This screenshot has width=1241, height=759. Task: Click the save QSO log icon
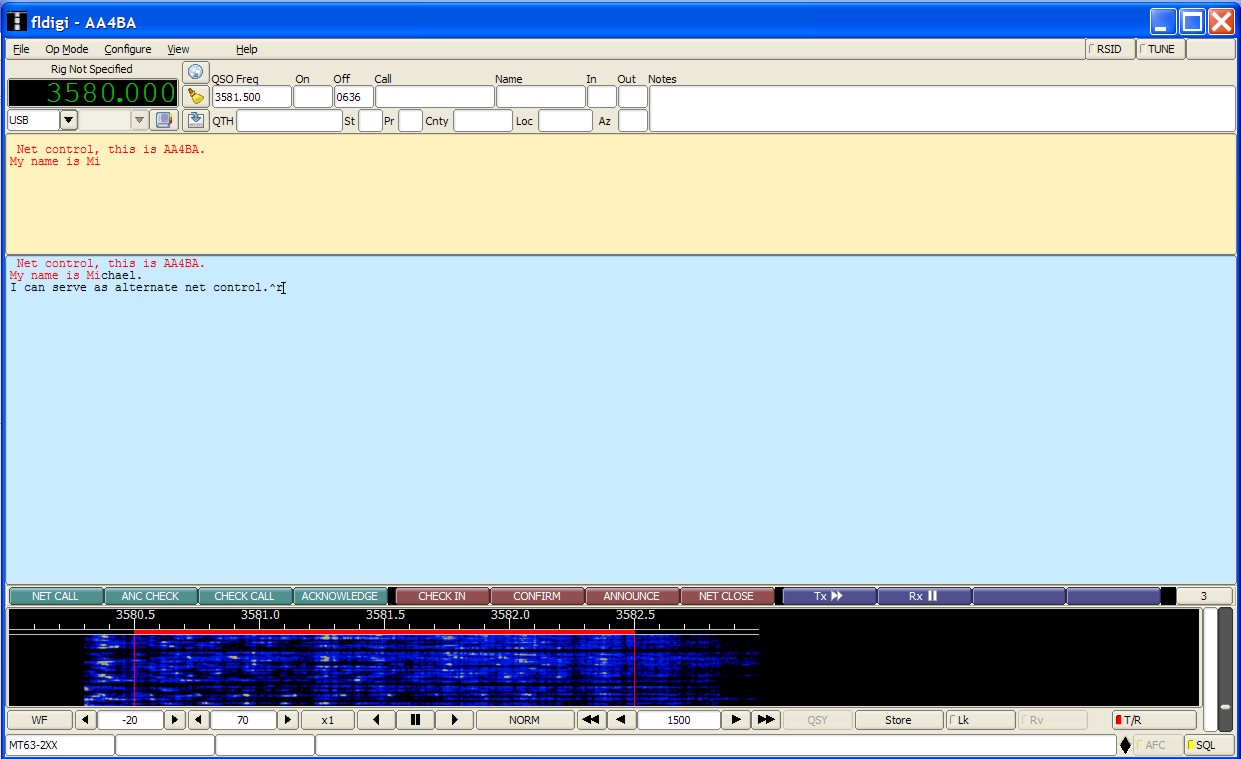[195, 120]
